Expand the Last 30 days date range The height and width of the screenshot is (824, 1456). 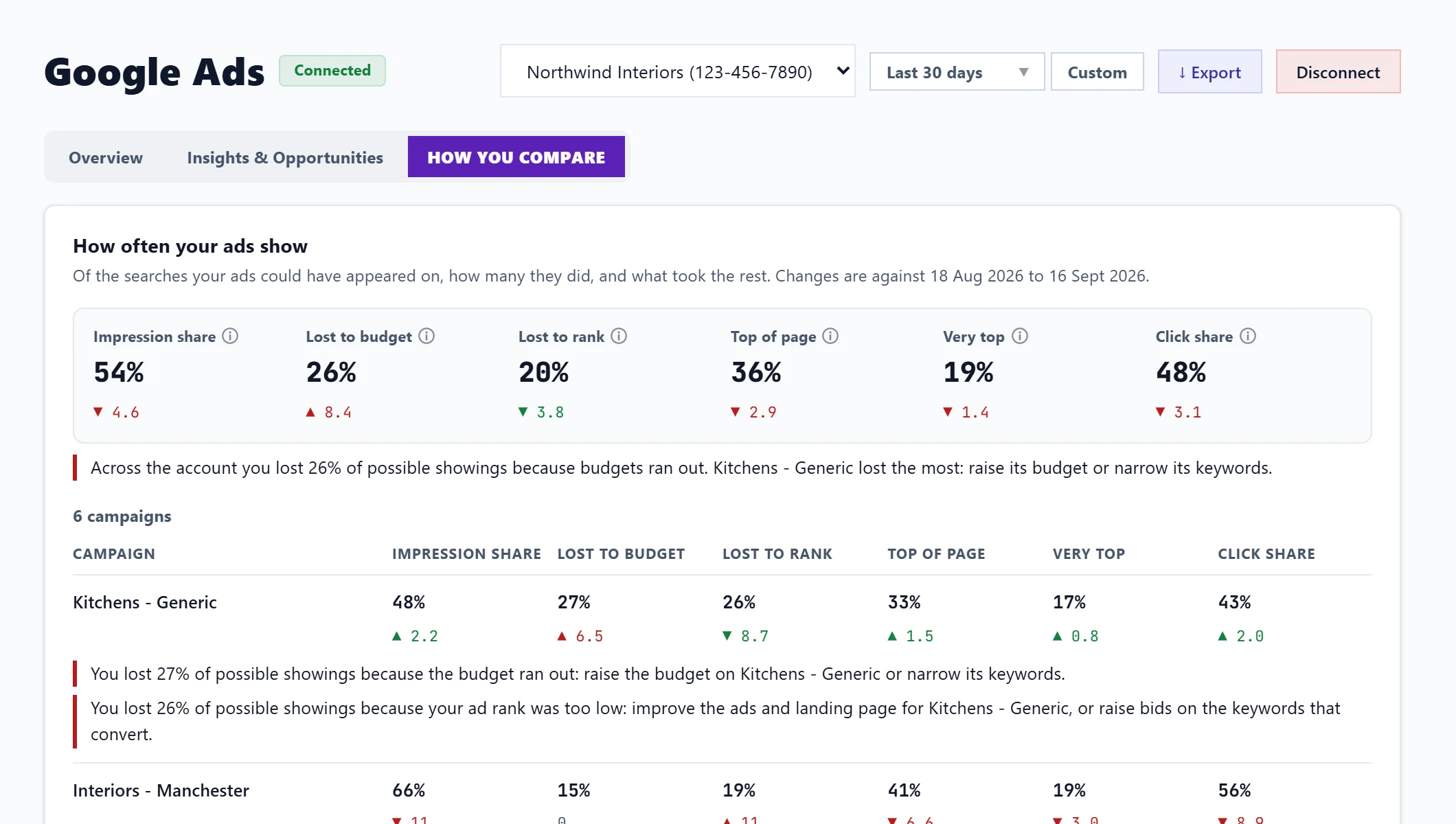pyautogui.click(x=957, y=71)
